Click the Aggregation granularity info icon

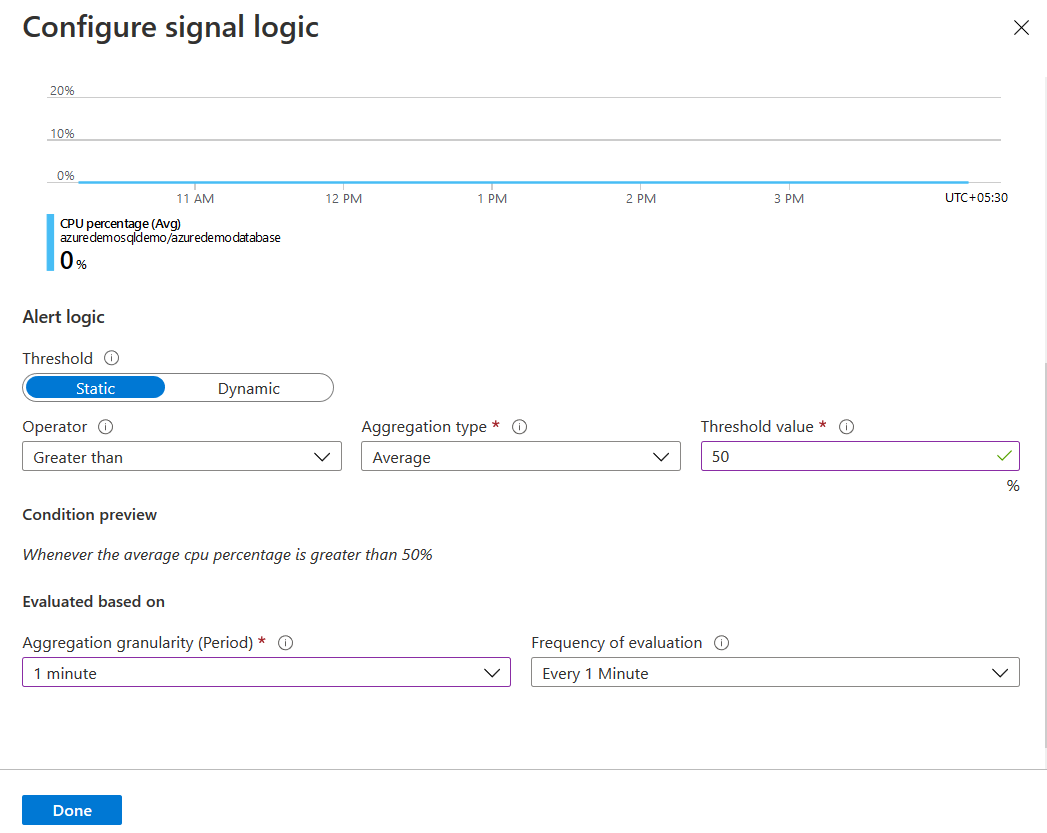coord(285,643)
